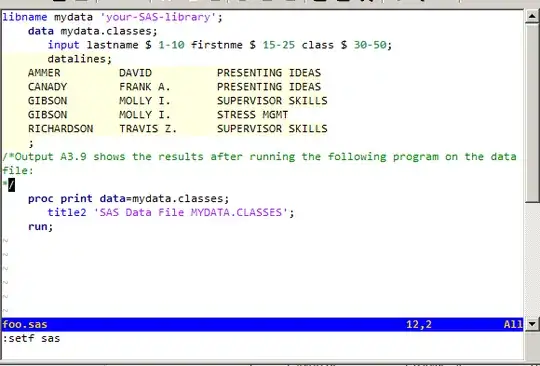Click the scrollbar down arrow
The width and height of the screenshot is (540, 366).
532,324
